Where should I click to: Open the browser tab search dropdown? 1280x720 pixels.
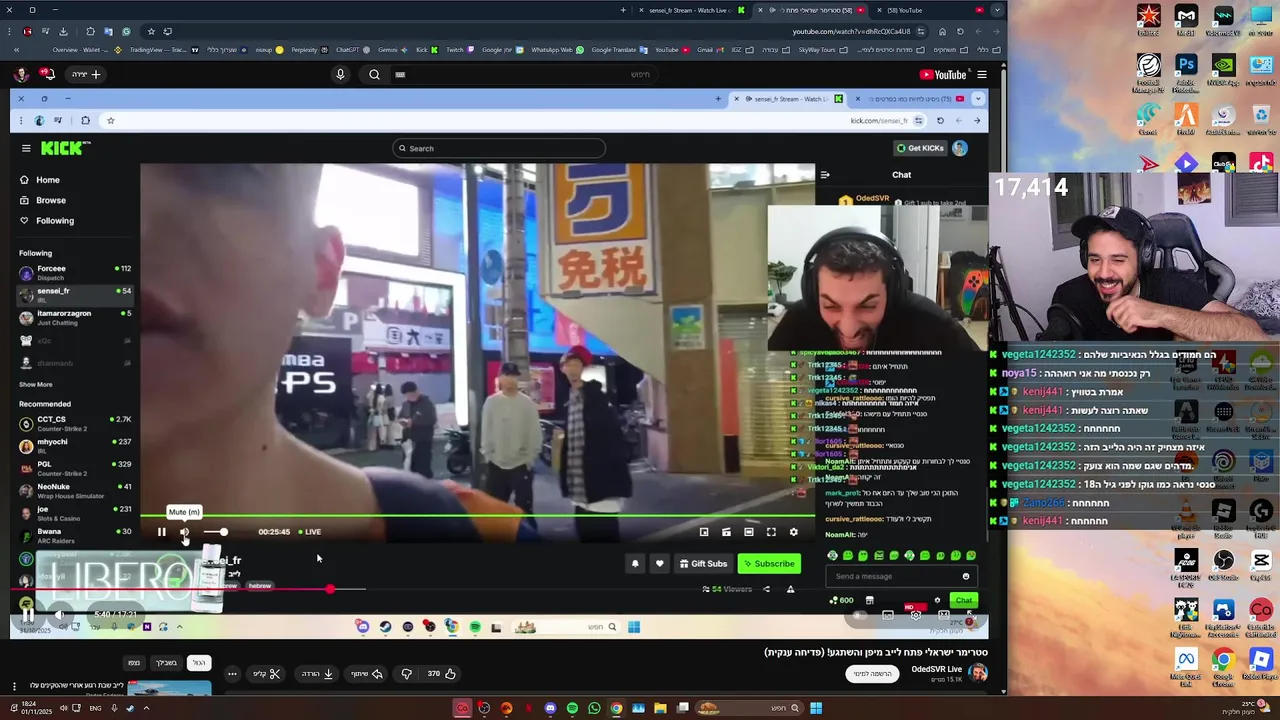(997, 10)
